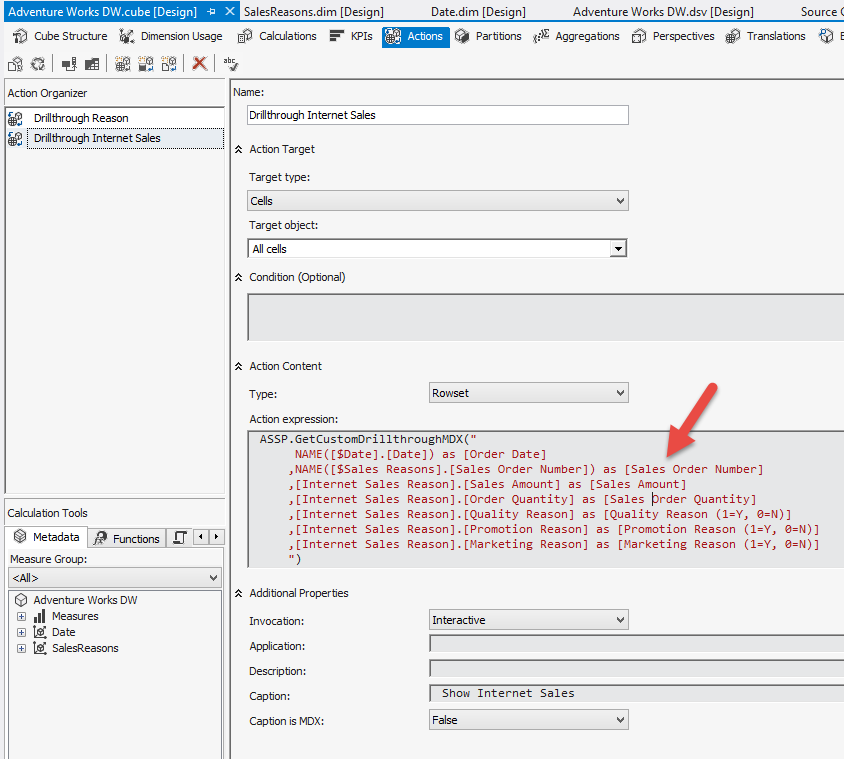Click the Application input field
This screenshot has width=844, height=759.
637,644
